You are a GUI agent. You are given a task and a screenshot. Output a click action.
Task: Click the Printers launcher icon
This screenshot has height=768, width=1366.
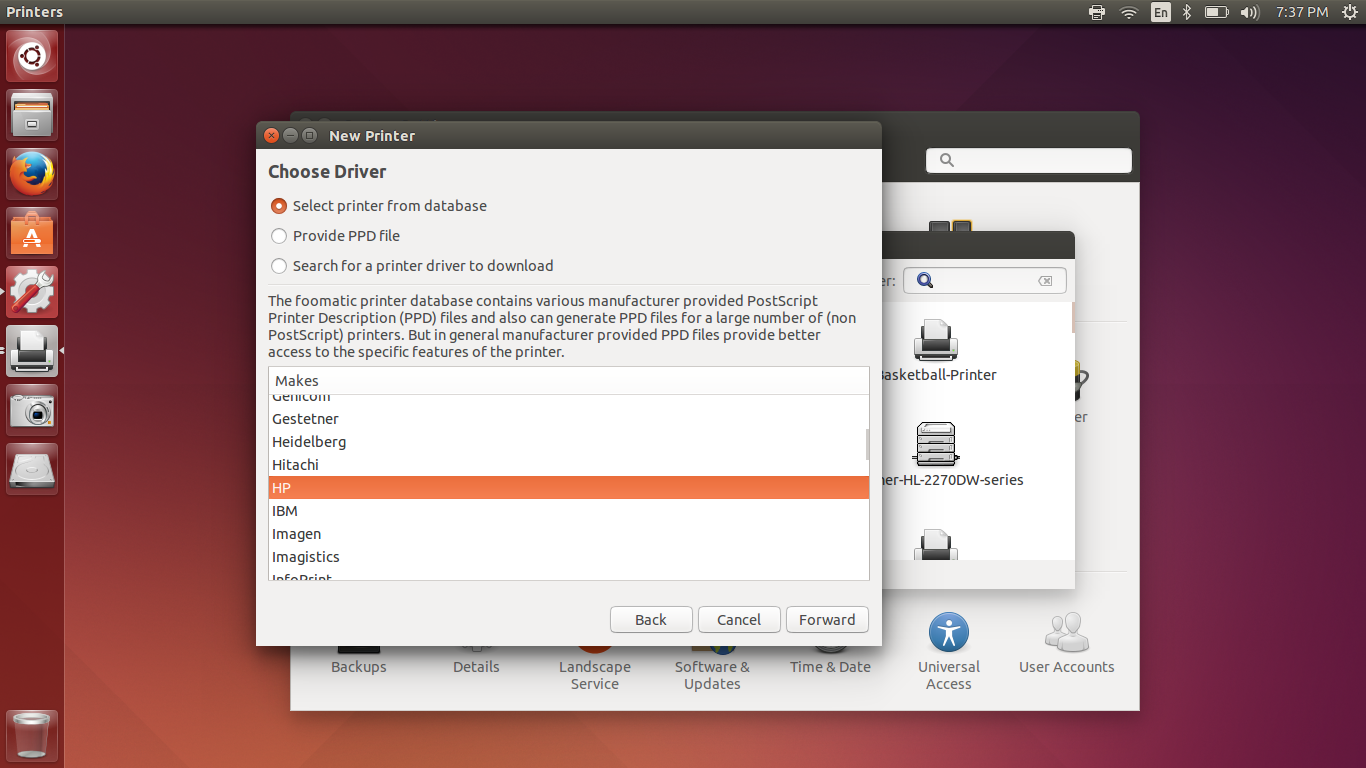click(32, 351)
